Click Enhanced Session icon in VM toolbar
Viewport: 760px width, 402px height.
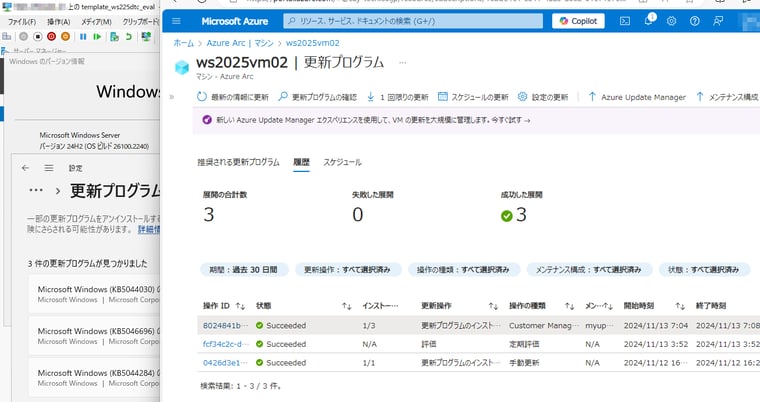(x=146, y=36)
